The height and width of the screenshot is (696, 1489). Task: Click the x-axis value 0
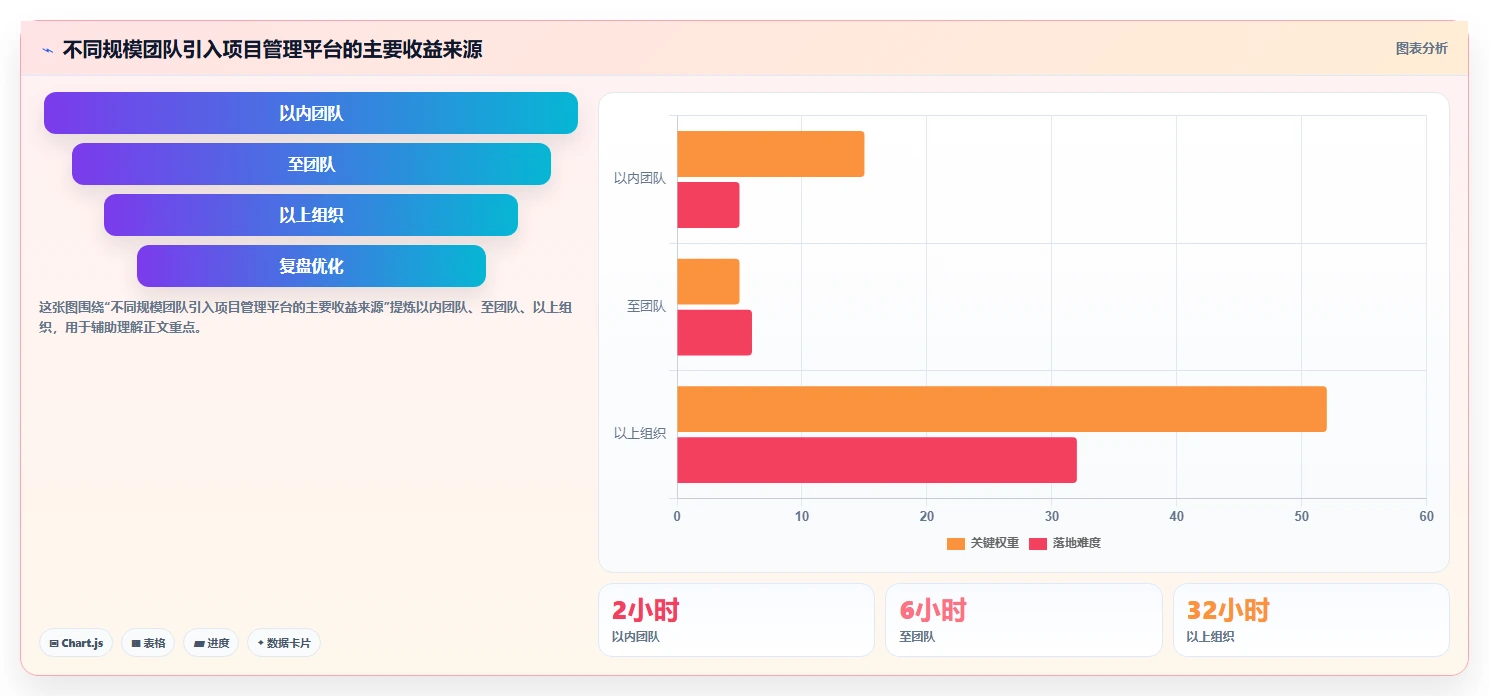(x=677, y=517)
